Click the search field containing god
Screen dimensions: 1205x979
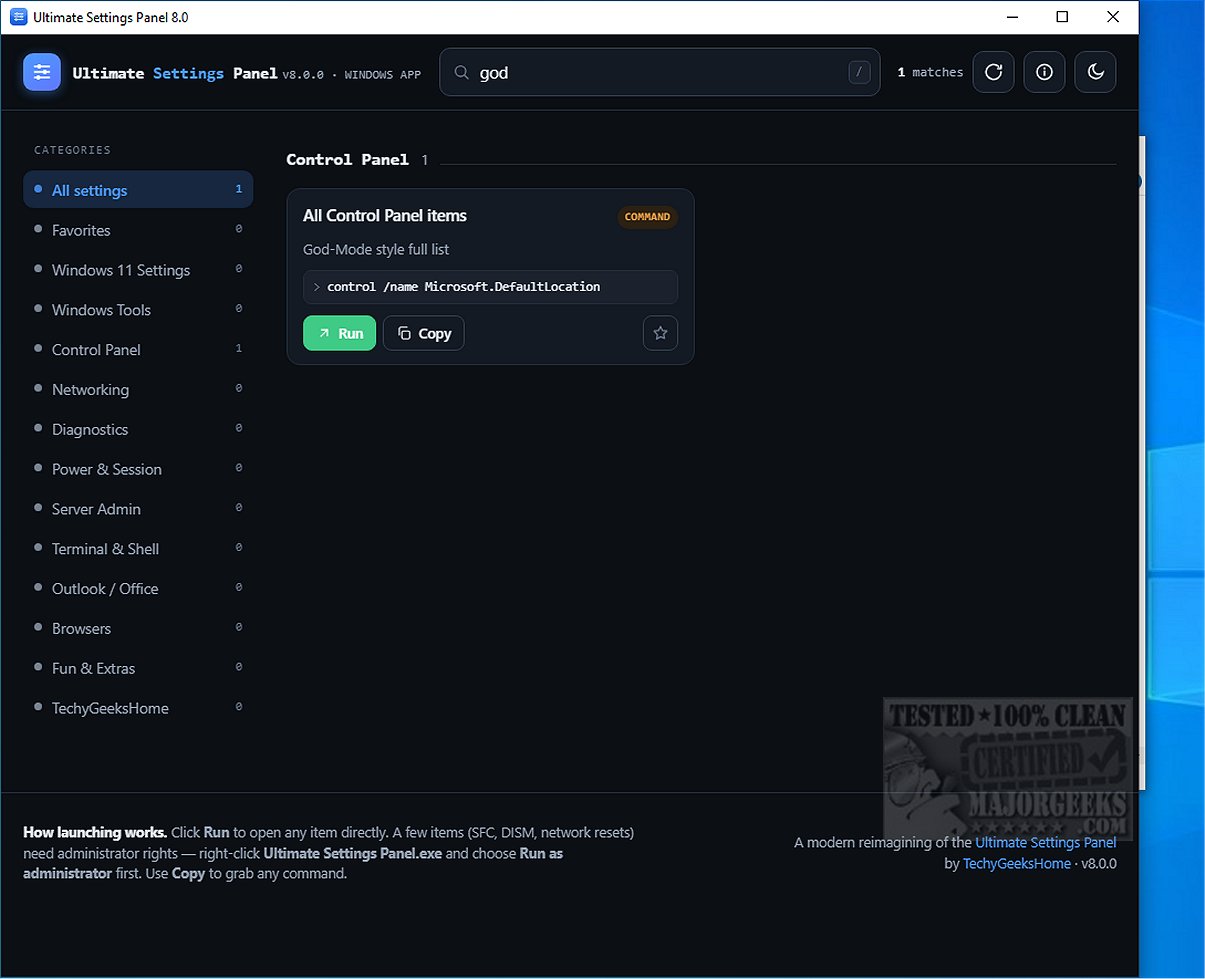(x=660, y=72)
